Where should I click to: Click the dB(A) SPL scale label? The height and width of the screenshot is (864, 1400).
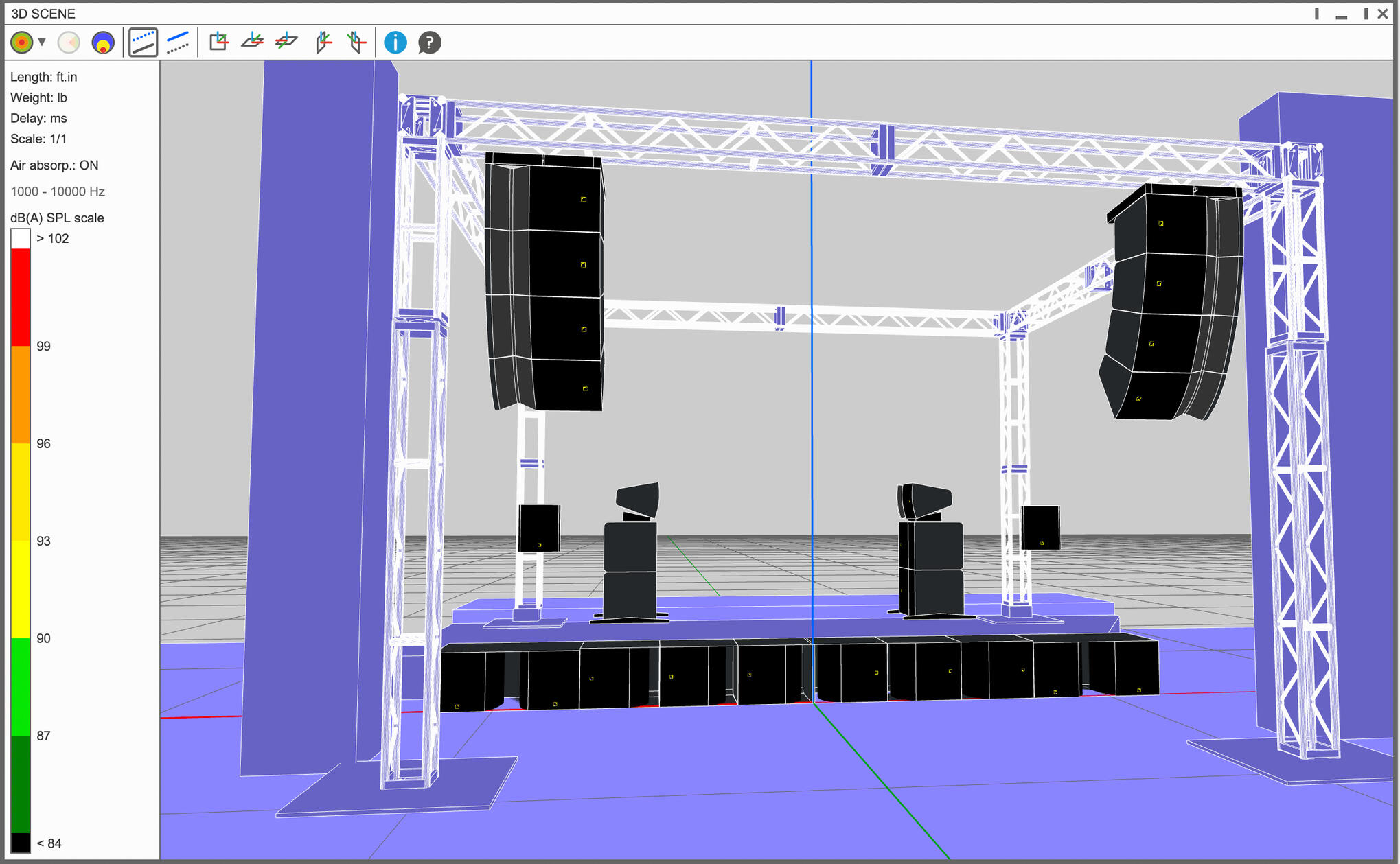pyautogui.click(x=57, y=218)
